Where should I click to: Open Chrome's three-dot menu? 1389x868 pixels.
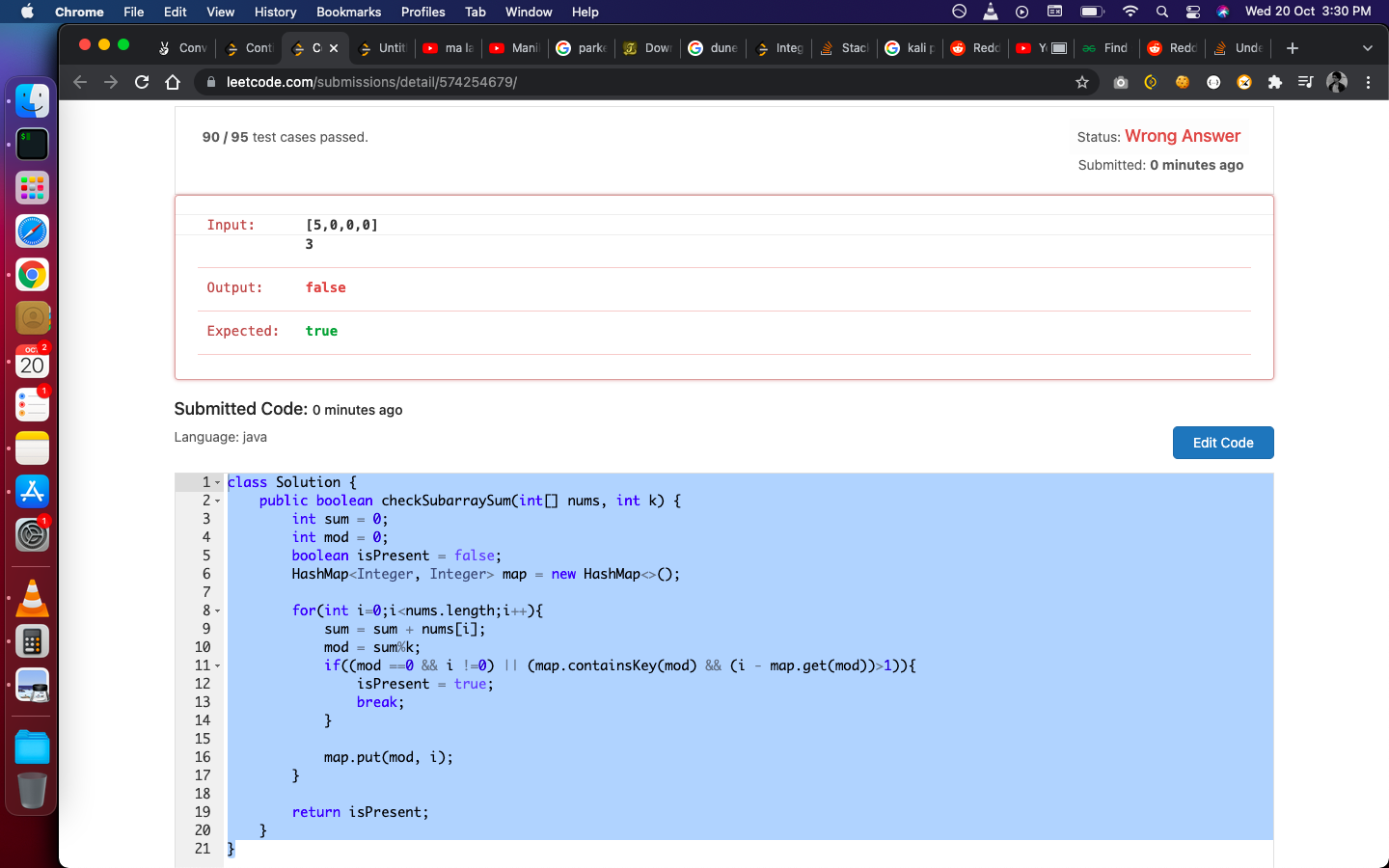click(x=1368, y=82)
